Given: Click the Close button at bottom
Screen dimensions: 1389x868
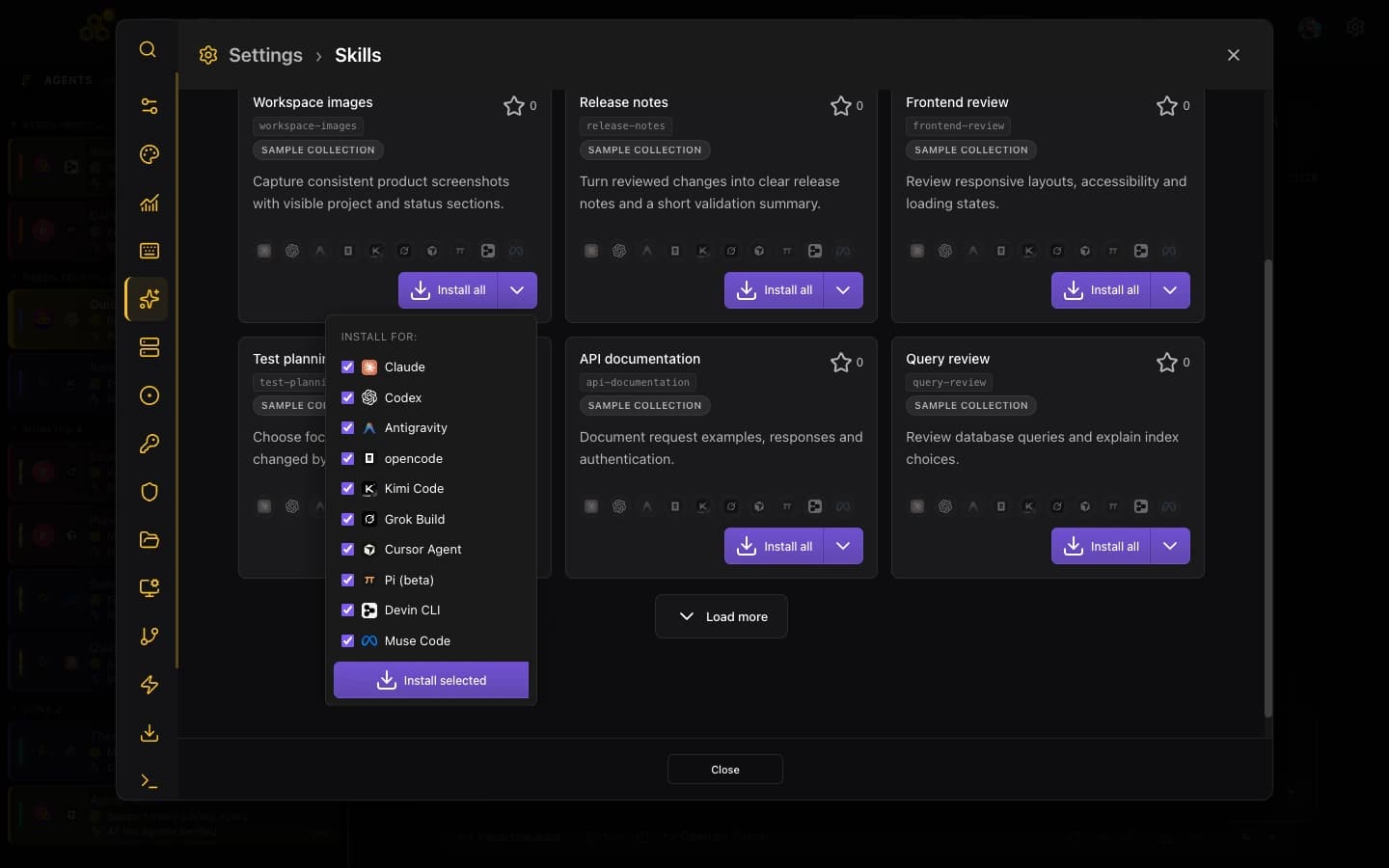Looking at the screenshot, I should click(x=725, y=770).
